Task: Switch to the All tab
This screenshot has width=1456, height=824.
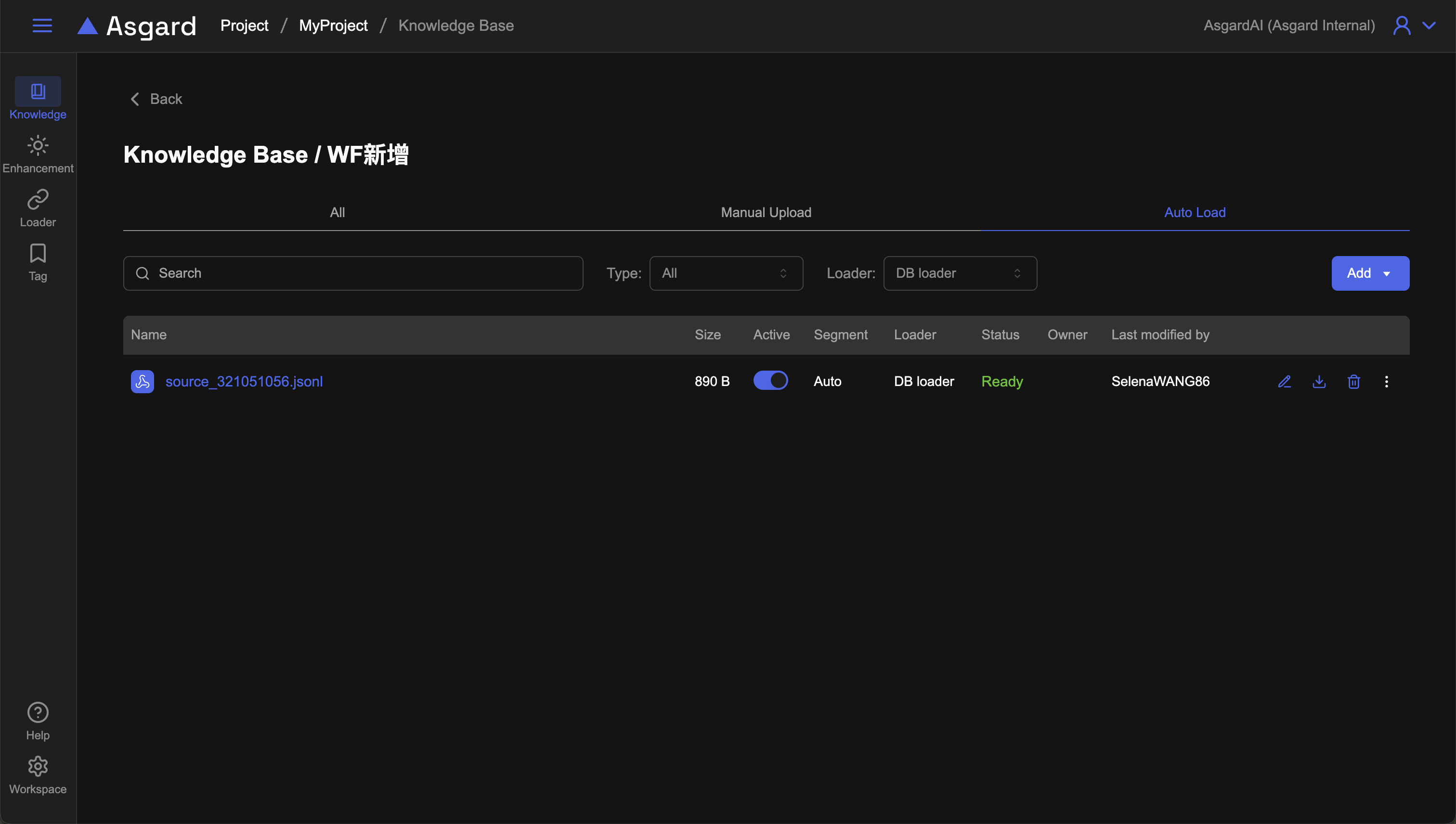Action: tap(337, 212)
